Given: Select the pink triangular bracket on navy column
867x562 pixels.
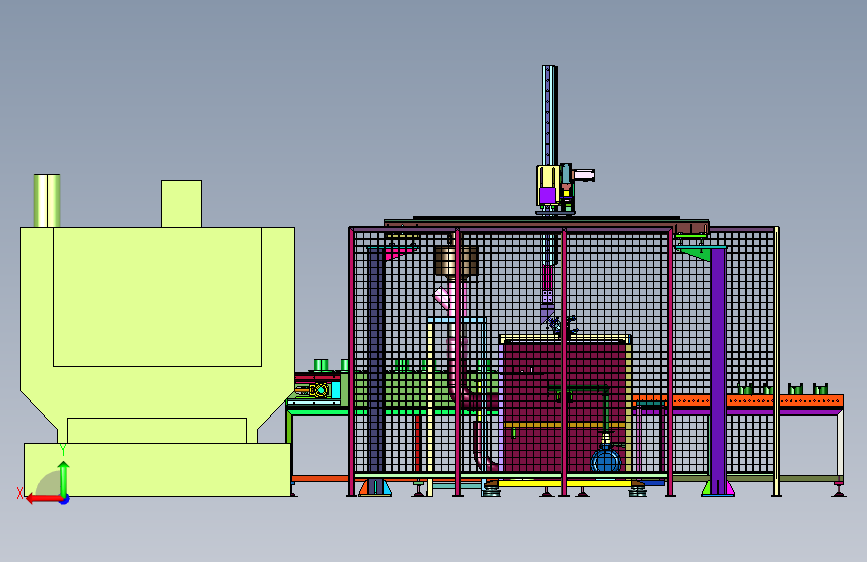Looking at the screenshot, I should (x=398, y=253).
